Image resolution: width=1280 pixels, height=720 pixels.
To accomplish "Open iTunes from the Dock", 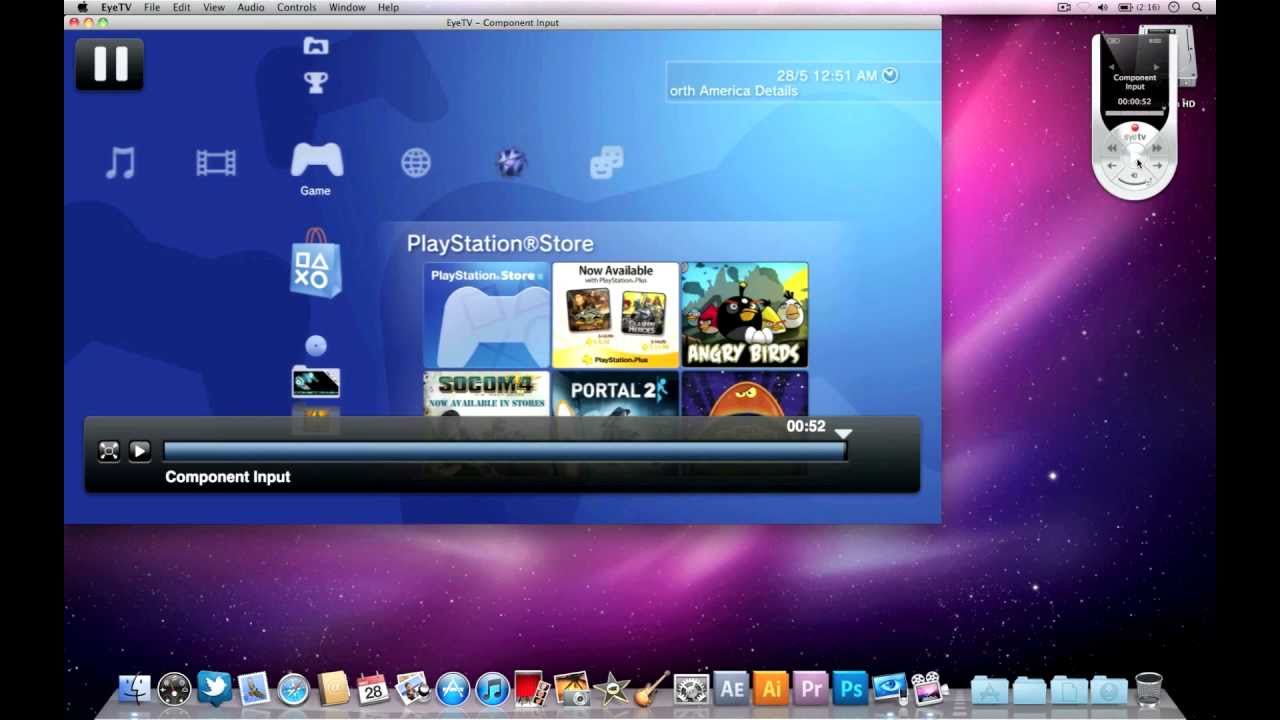I will [492, 688].
